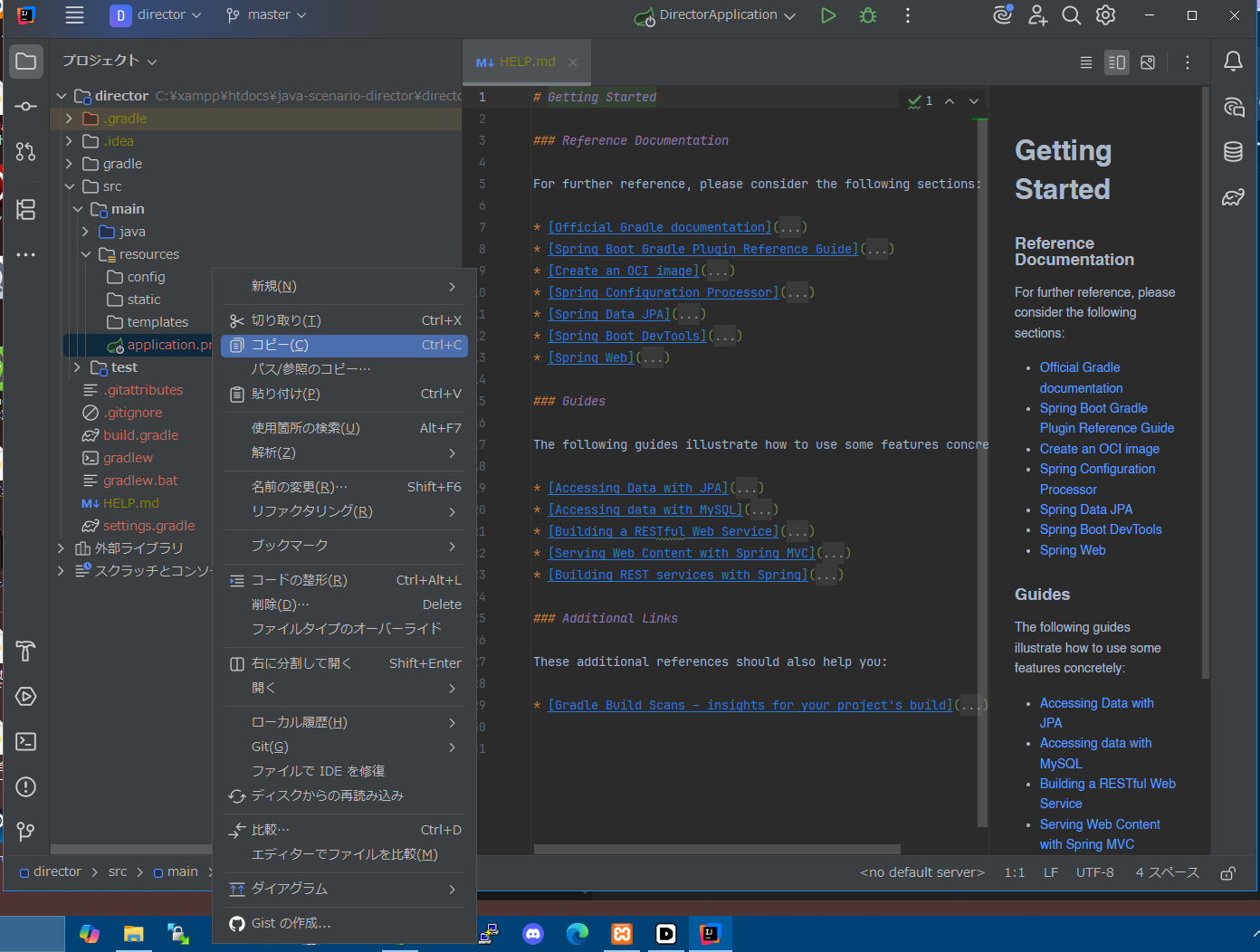Switch to preview-only view mode
Image resolution: width=1260 pixels, height=952 pixels.
tap(1148, 62)
